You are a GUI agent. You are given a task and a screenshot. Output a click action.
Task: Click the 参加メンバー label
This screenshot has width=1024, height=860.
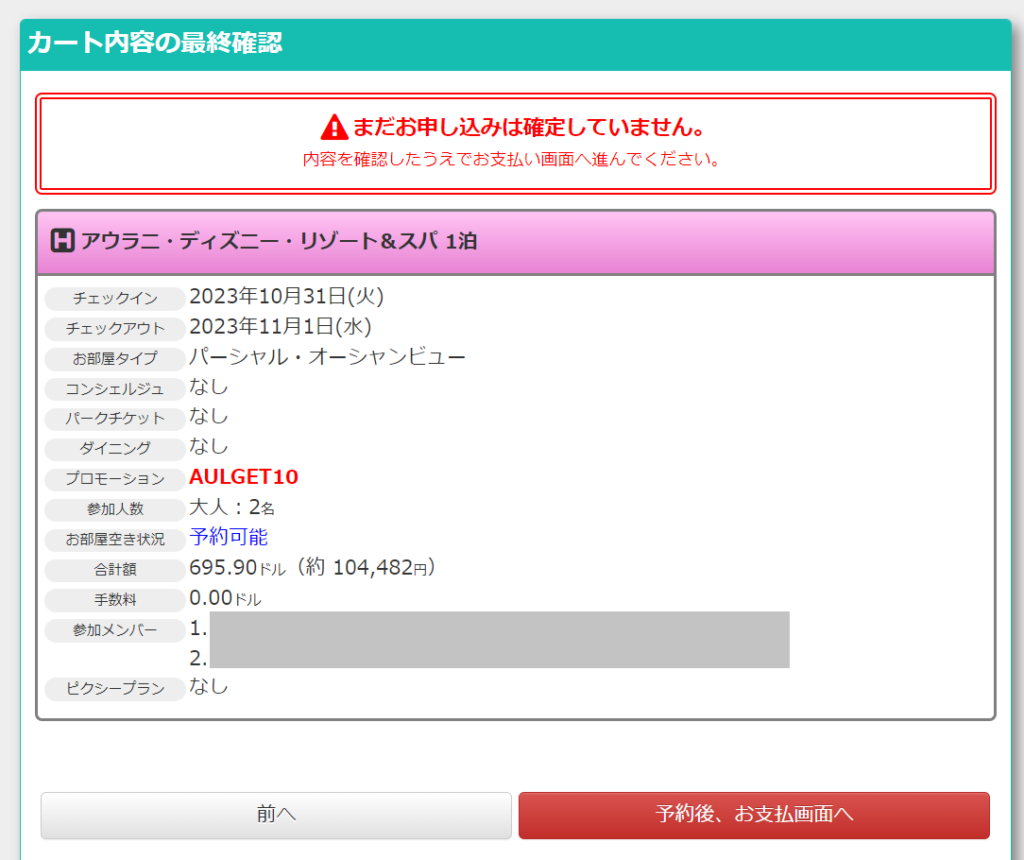click(x=115, y=630)
